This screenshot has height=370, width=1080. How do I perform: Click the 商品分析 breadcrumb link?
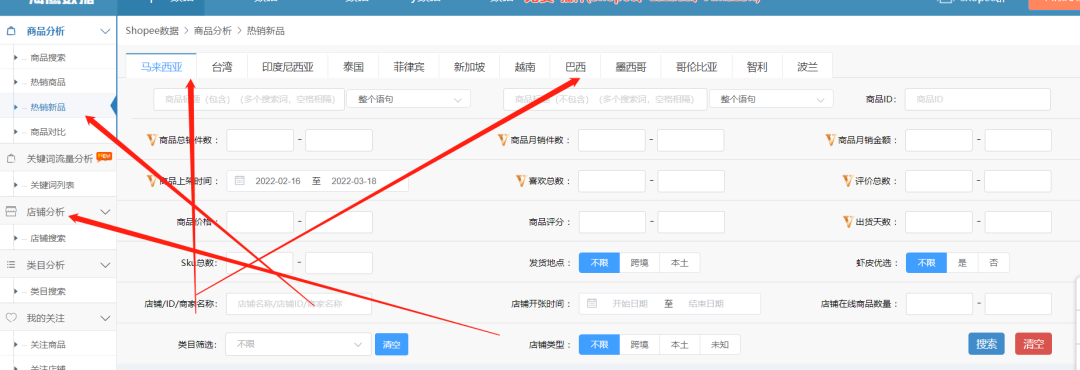(213, 30)
